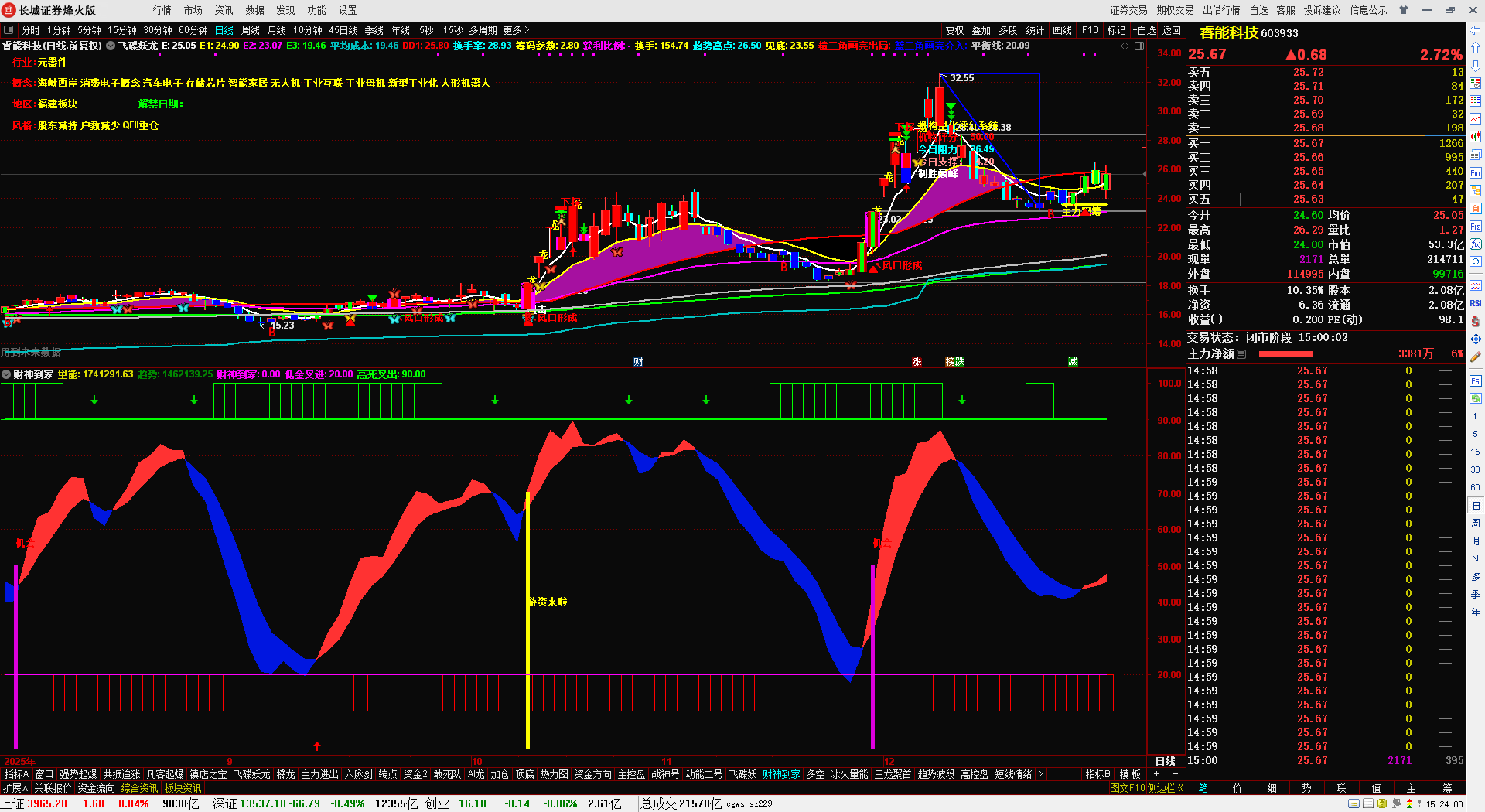This screenshot has height=812, width=1485.
Task: Click the yellow coin icon in status bar
Action: (x=1382, y=803)
